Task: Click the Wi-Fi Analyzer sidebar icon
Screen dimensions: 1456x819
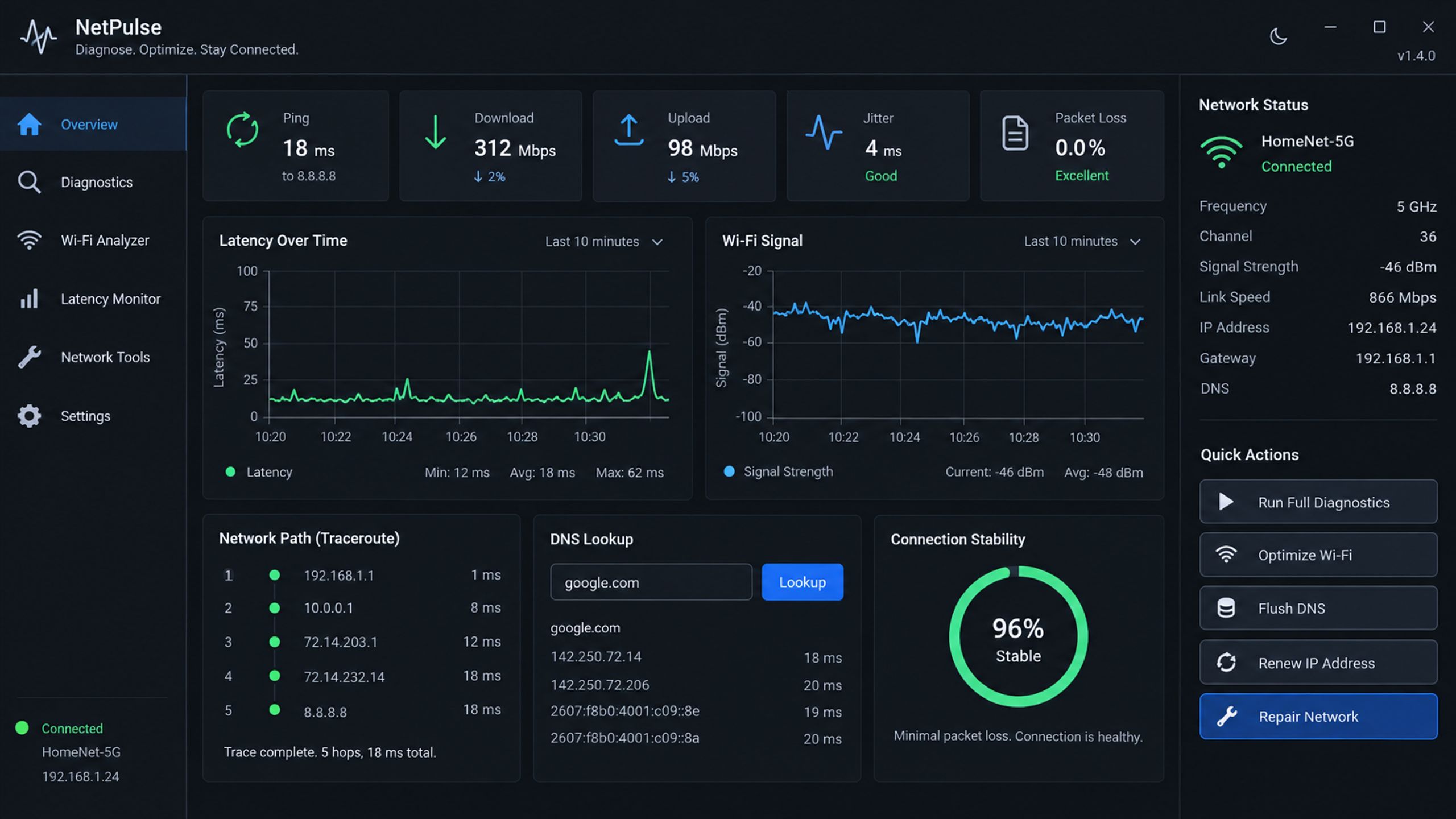Action: point(29,240)
